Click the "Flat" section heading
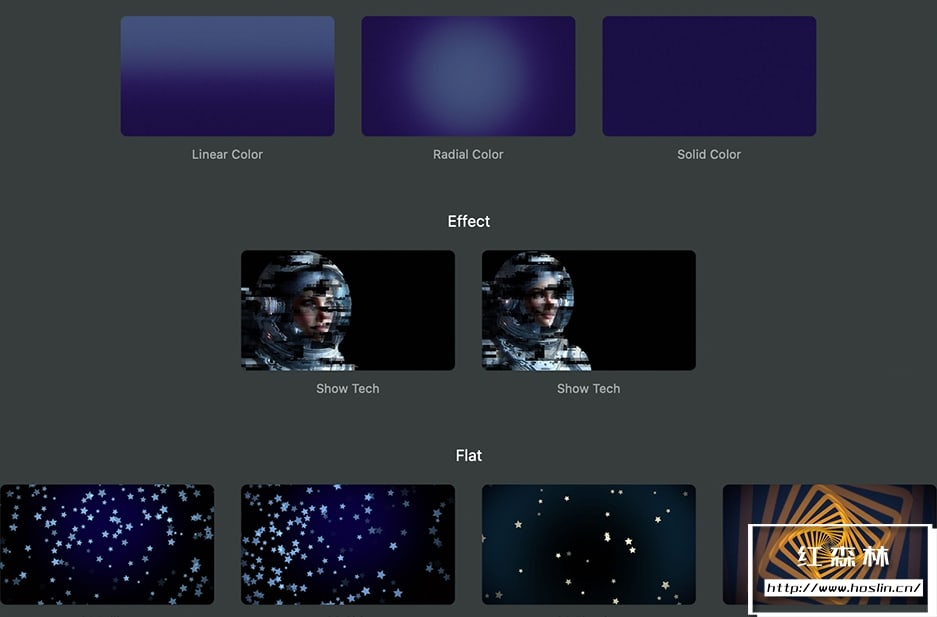Screen dimensions: 937x617 468,456
